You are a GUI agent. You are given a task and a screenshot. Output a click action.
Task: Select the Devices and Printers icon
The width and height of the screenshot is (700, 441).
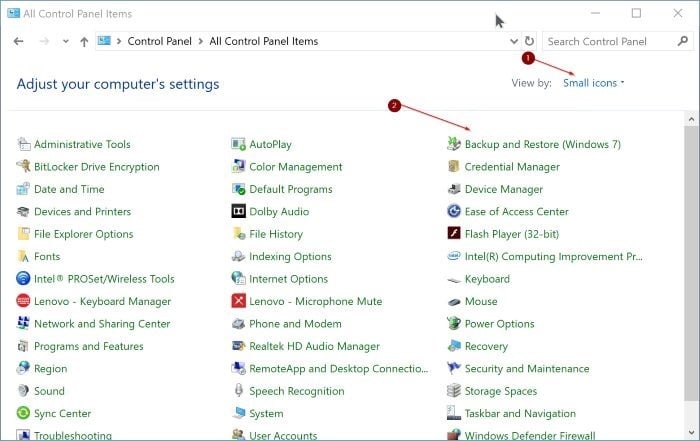[x=23, y=212]
